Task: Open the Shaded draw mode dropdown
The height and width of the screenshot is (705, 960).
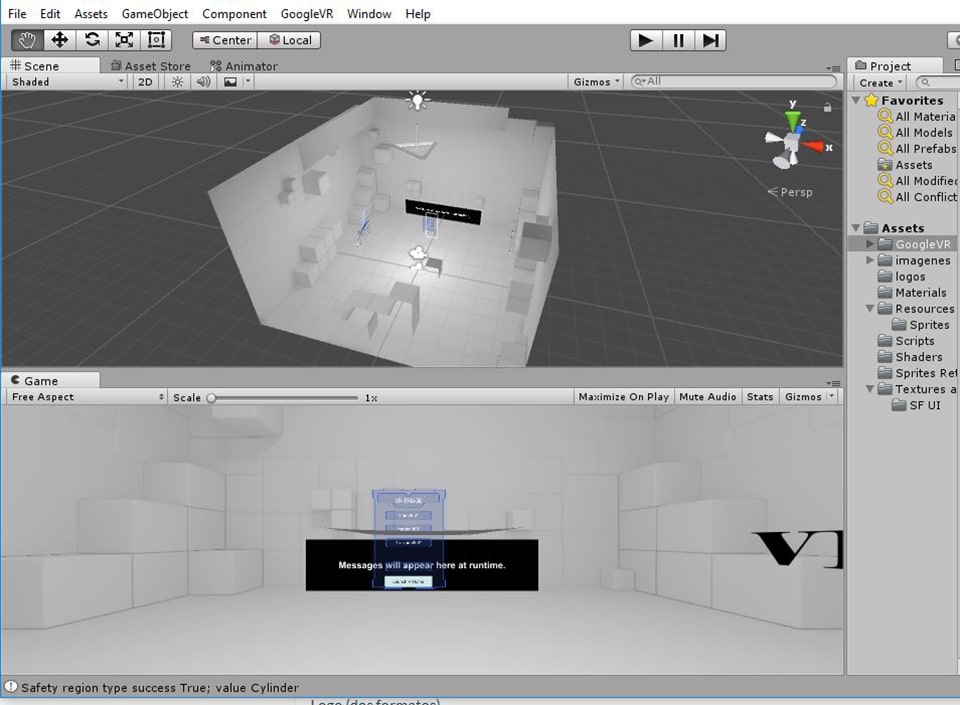Action: pos(65,82)
